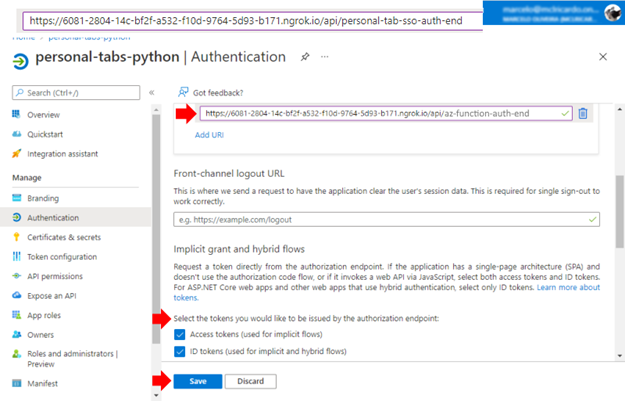Click the Authentication sidebar icon

point(16,217)
